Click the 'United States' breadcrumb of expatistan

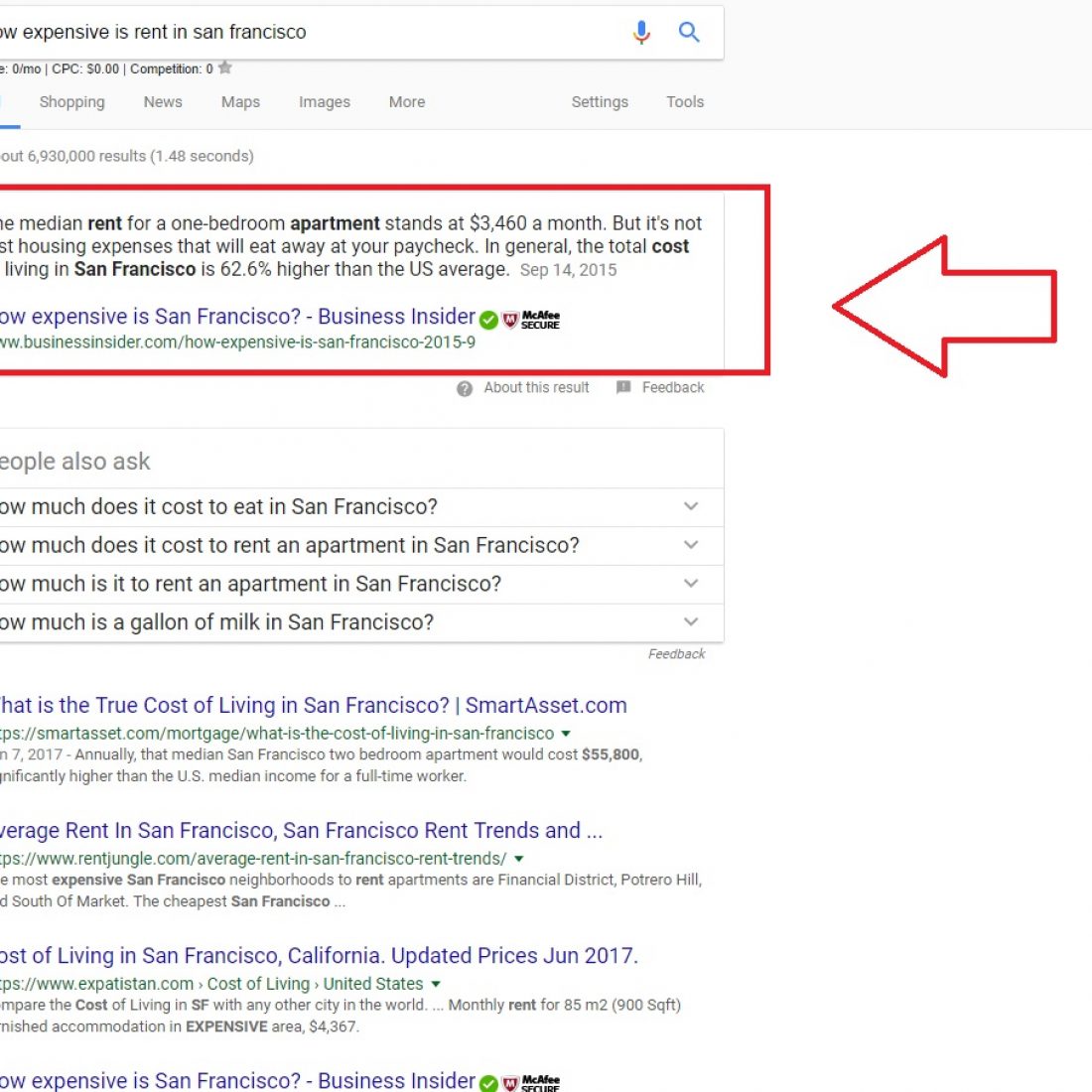pos(372,984)
